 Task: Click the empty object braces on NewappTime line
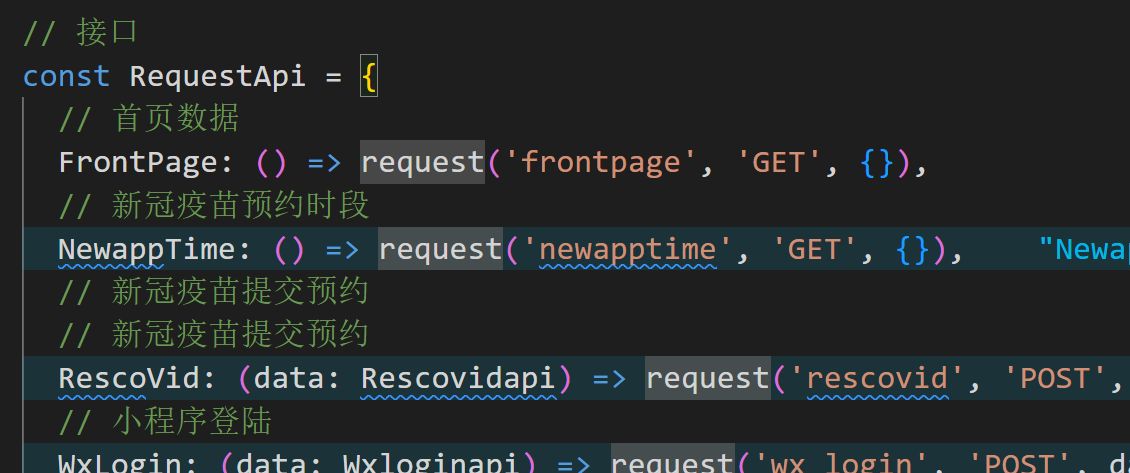pyautogui.click(x=914, y=249)
